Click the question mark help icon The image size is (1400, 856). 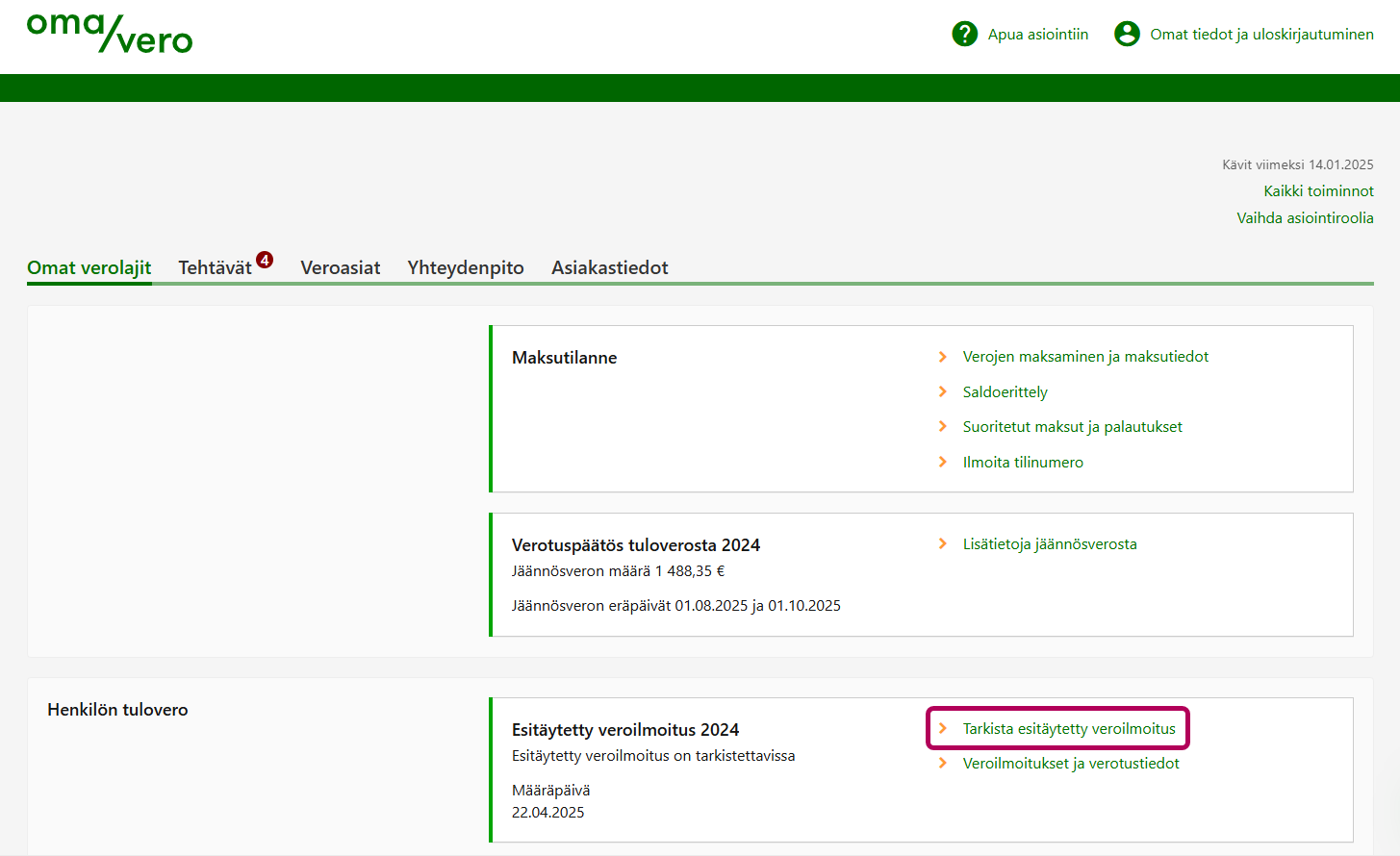964,34
